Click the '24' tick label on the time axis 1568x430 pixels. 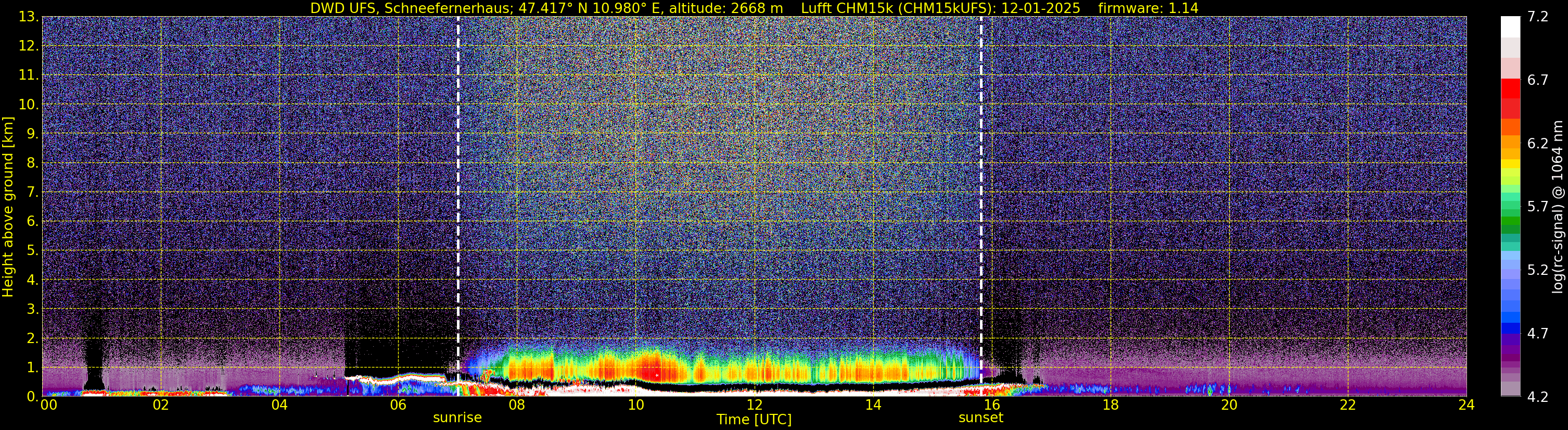coord(1467,405)
